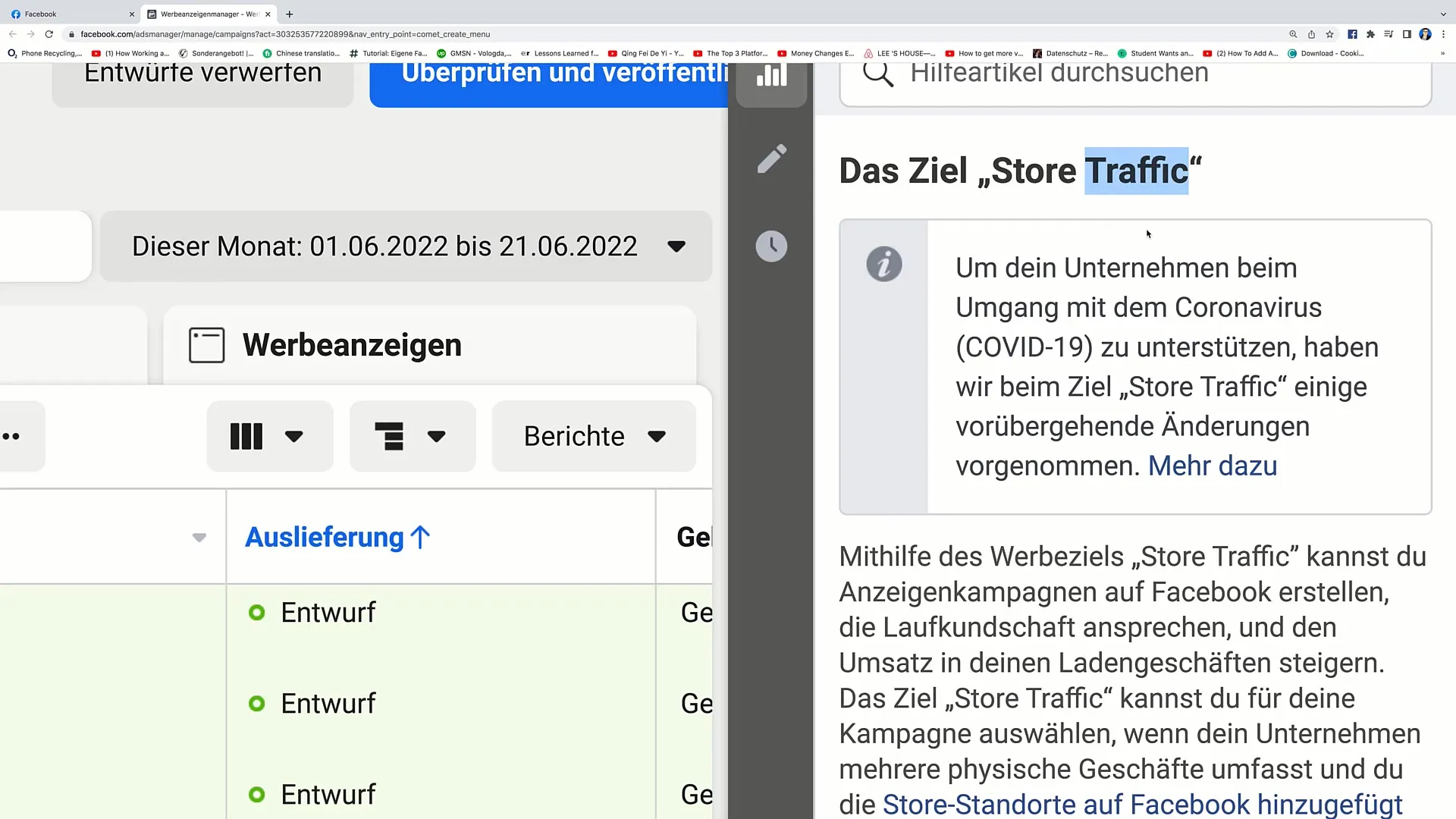Screen dimensions: 1456x819
Task: Open Sonderangebot bookmark
Action: click(216, 54)
